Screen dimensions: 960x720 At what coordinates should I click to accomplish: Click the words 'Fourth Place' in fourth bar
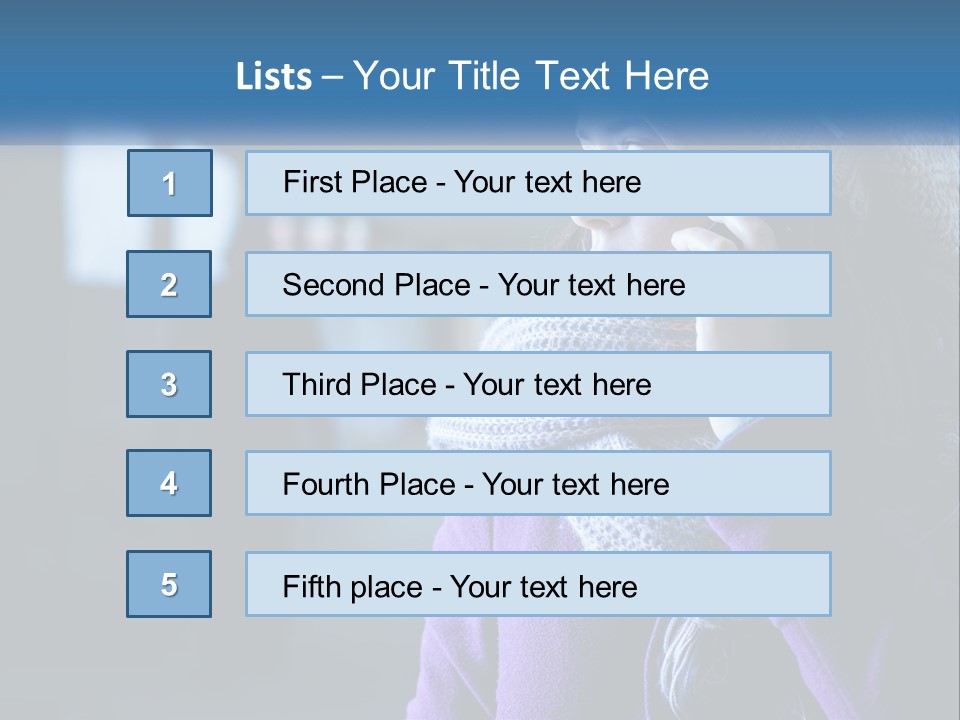[x=369, y=484]
